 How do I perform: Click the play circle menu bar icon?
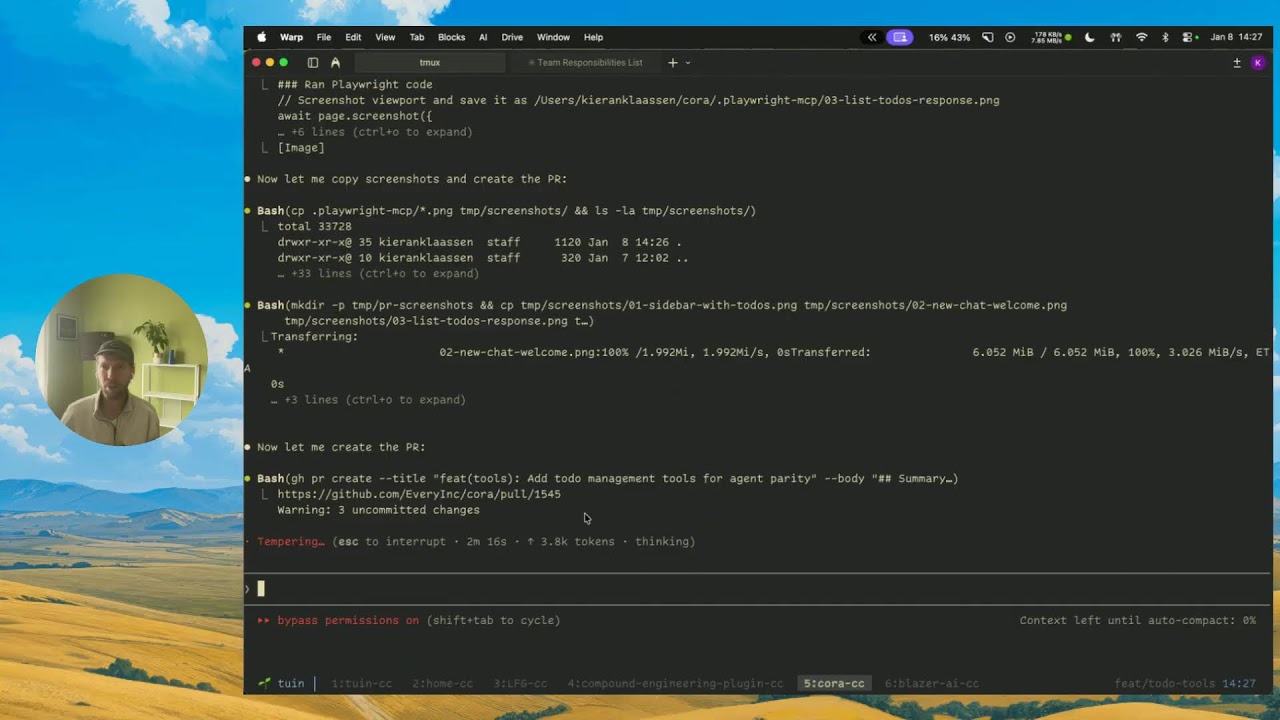[x=1010, y=37]
